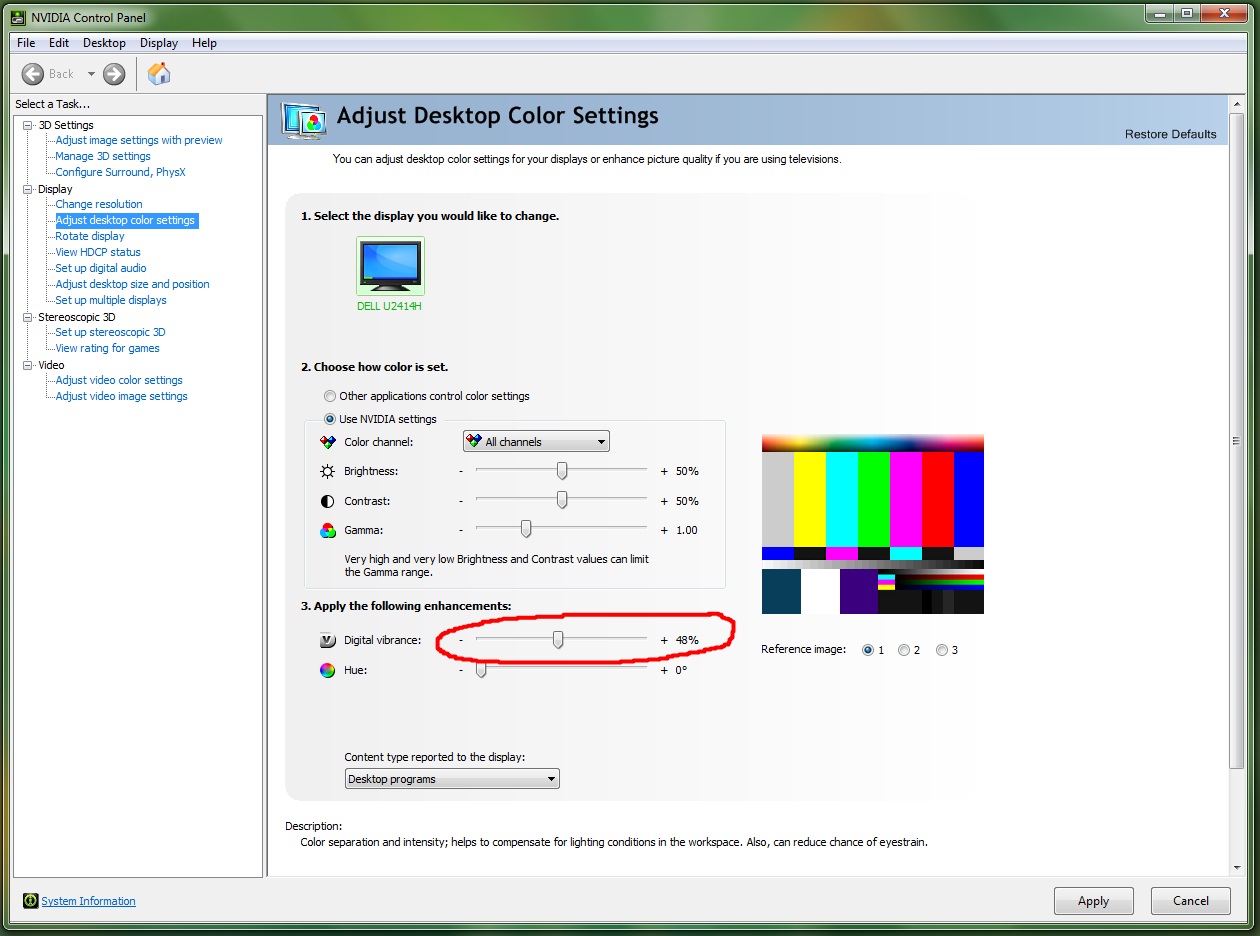Open Set up multiple displays
Screen dimensions: 1260x936
111,300
